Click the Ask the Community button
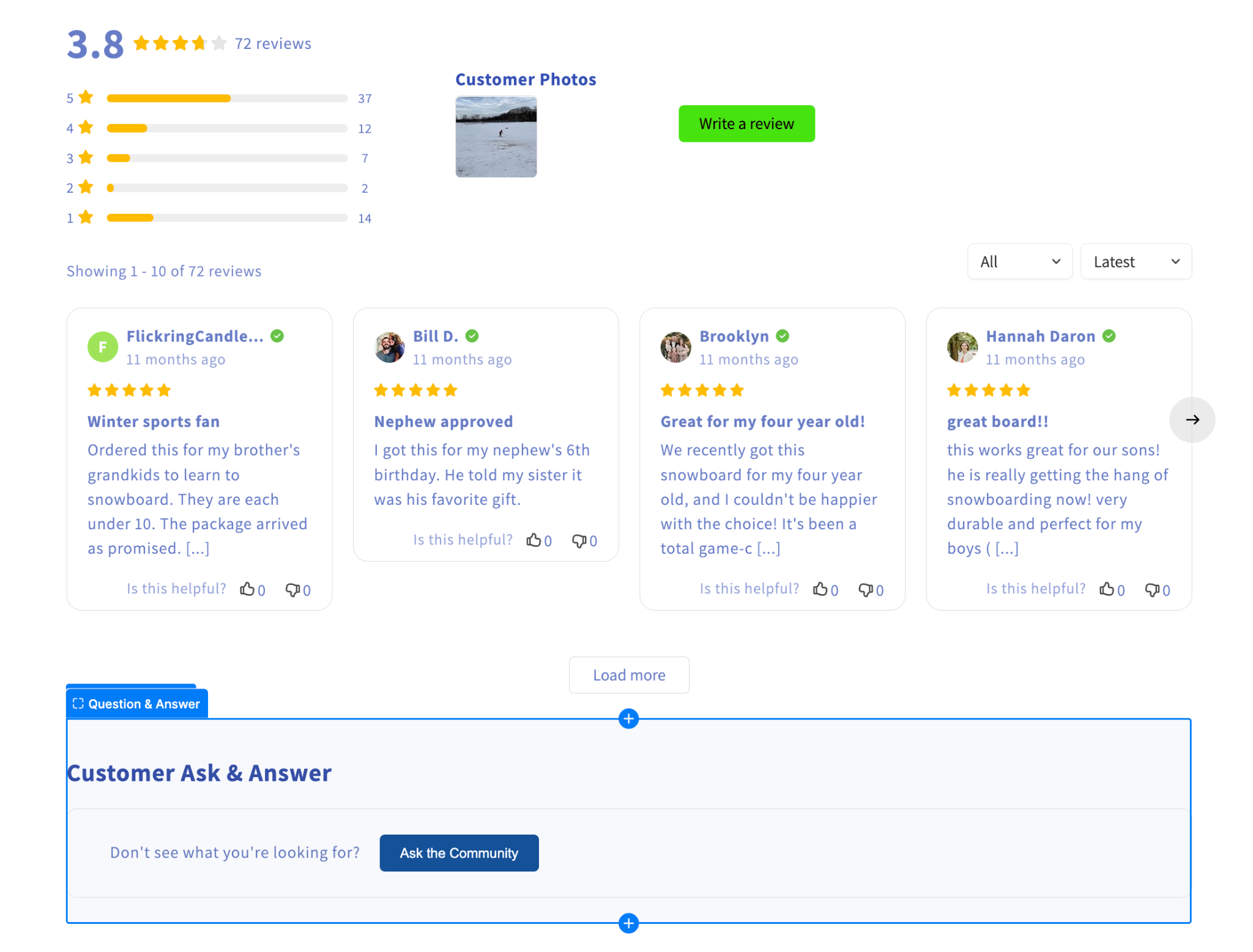Screen dimensions: 1253x952 [459, 853]
